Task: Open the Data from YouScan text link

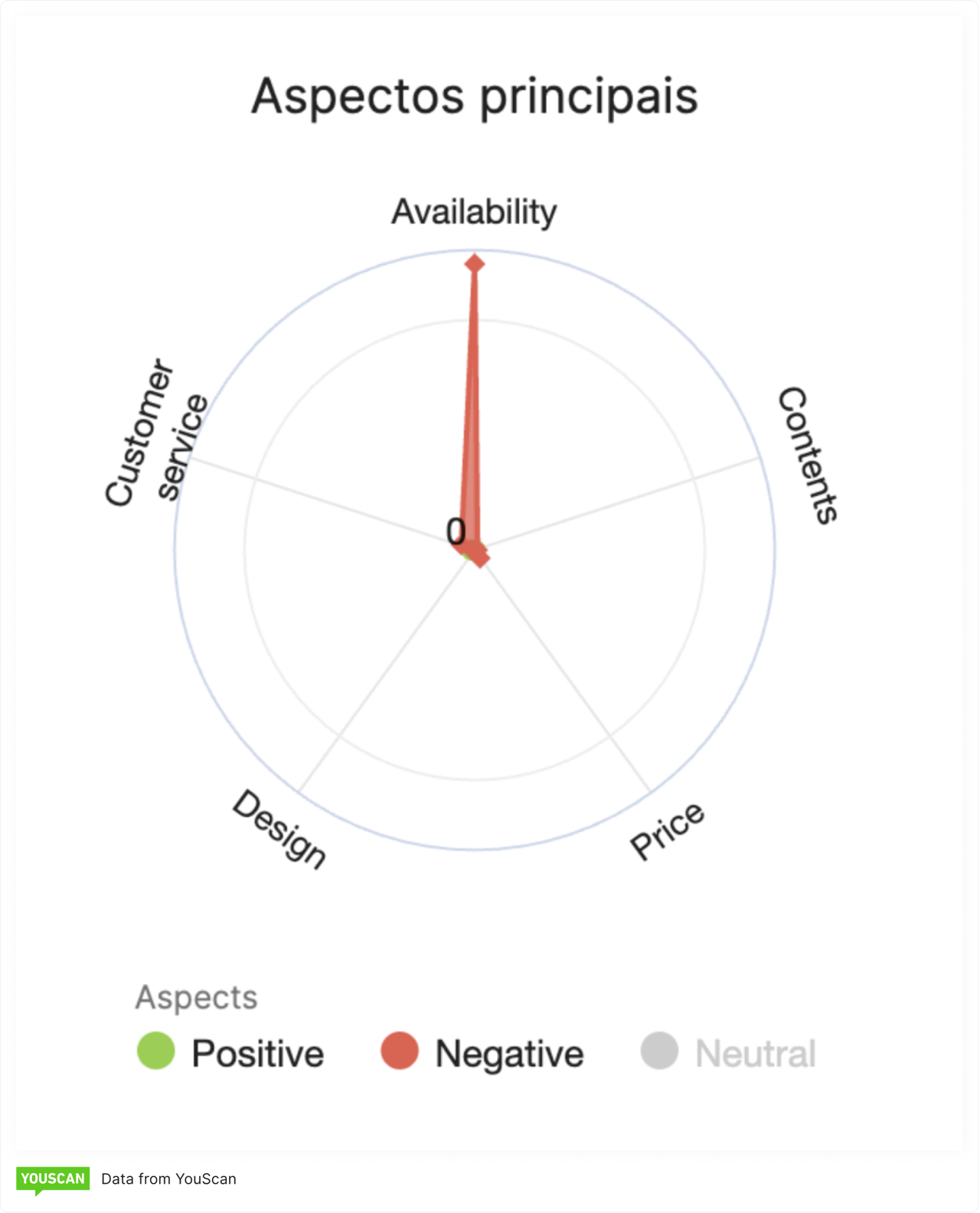Action: coord(168,1179)
